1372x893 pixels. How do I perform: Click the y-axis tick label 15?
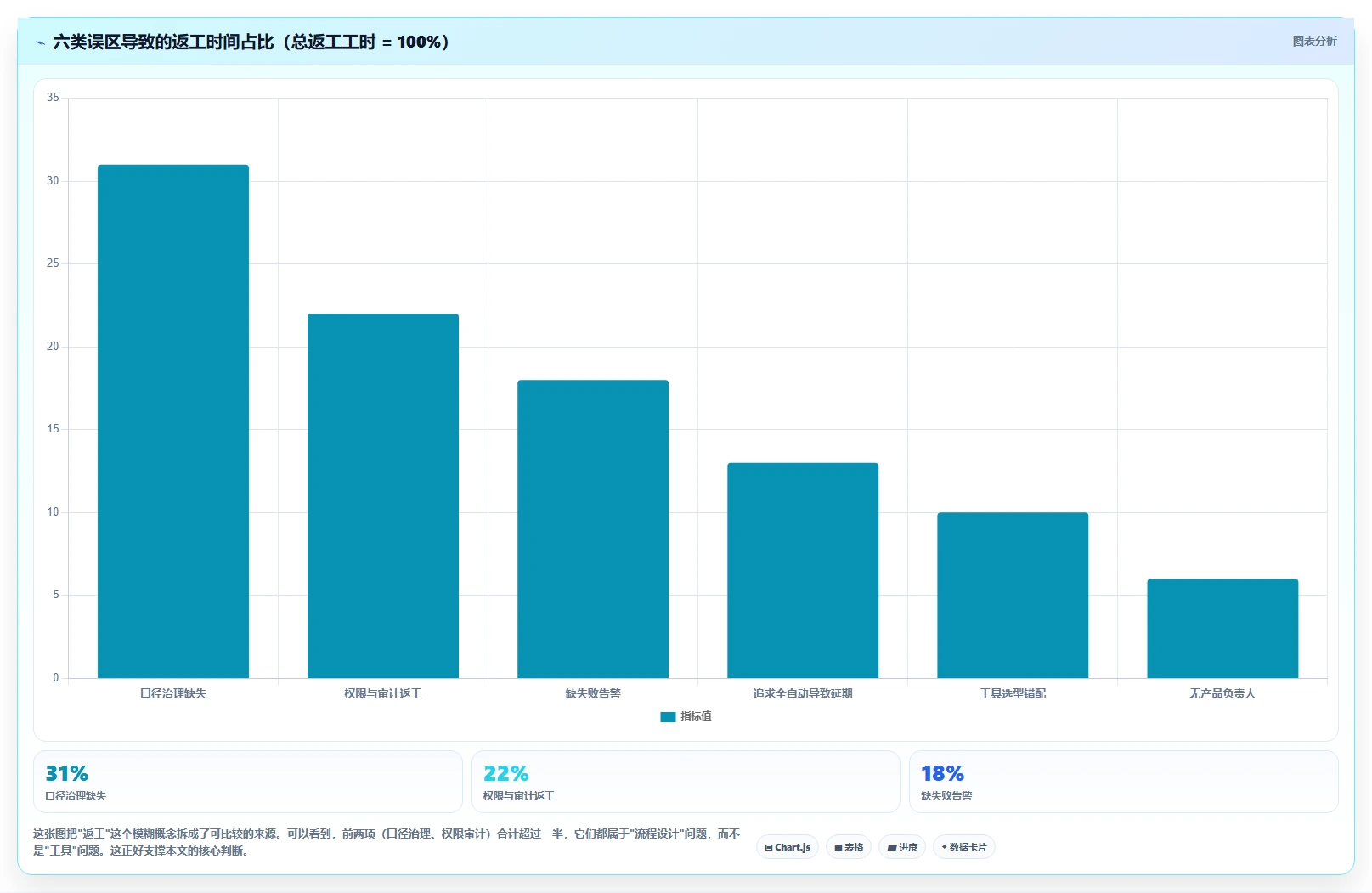coord(53,429)
